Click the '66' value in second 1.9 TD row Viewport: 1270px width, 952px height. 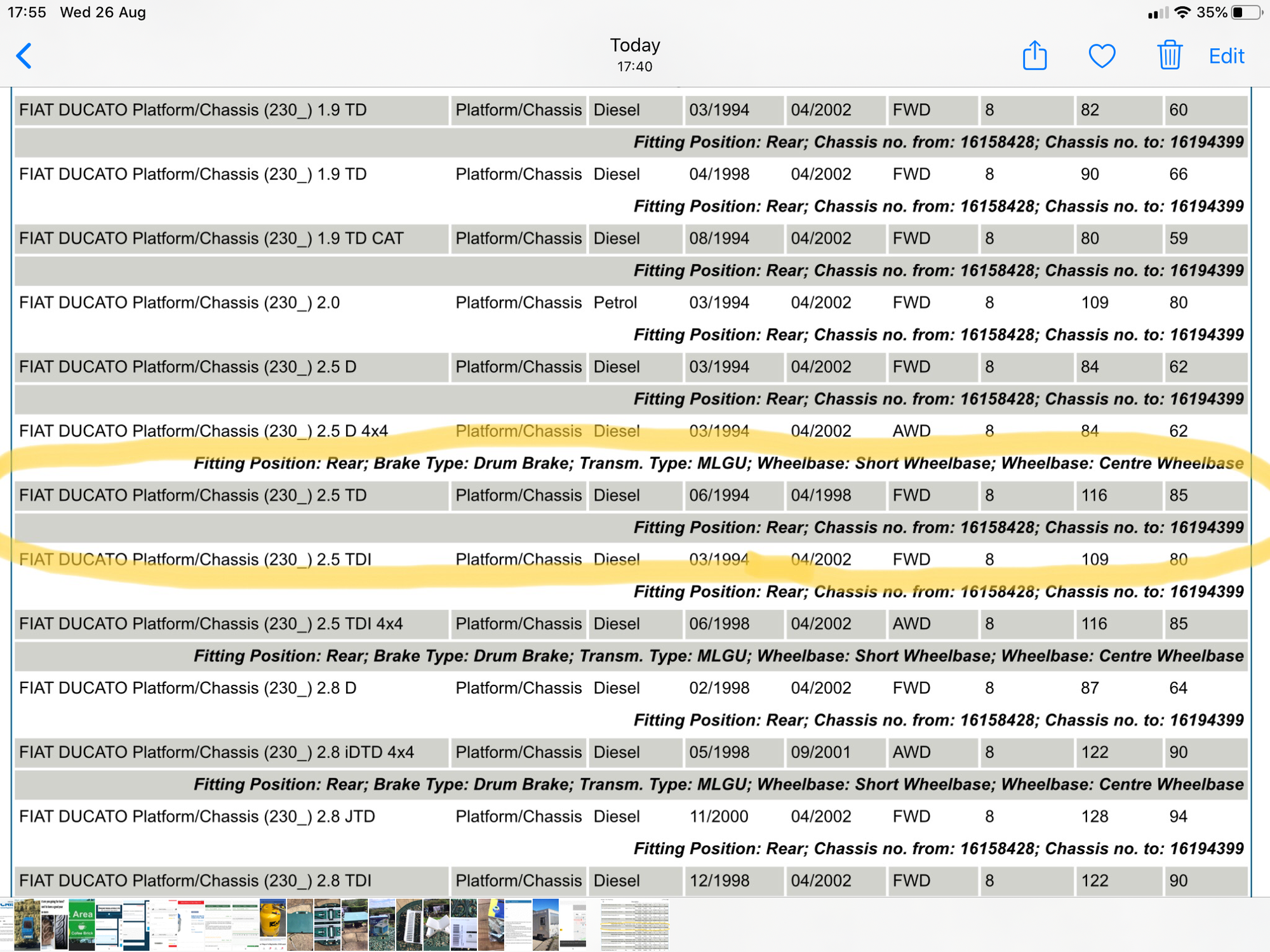coord(1179,174)
